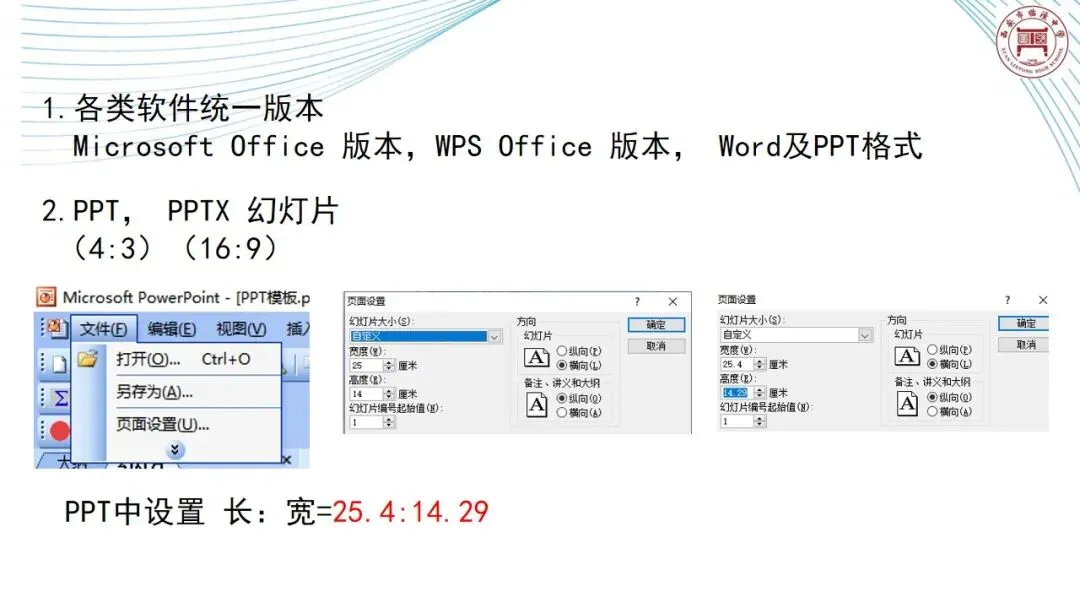This screenshot has height=608, width=1080.
Task: Expand the file menu with the double chevron
Action: (x=175, y=450)
